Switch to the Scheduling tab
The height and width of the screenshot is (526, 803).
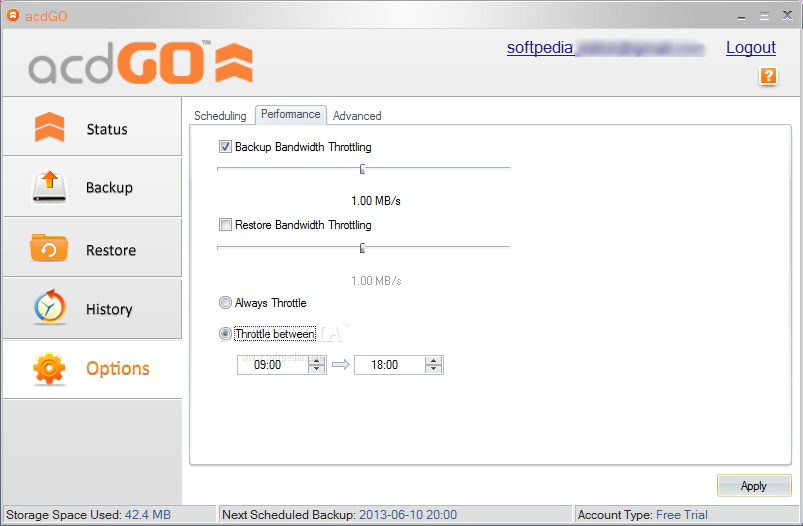coord(220,116)
